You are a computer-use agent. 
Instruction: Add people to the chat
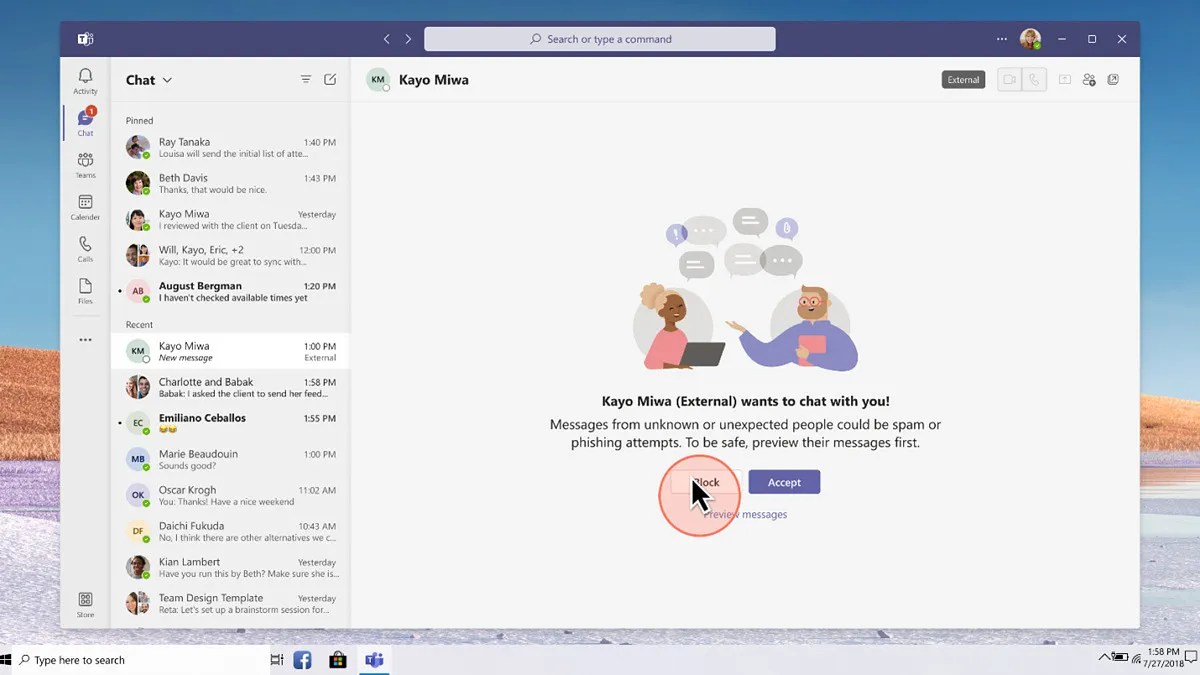click(x=1089, y=79)
